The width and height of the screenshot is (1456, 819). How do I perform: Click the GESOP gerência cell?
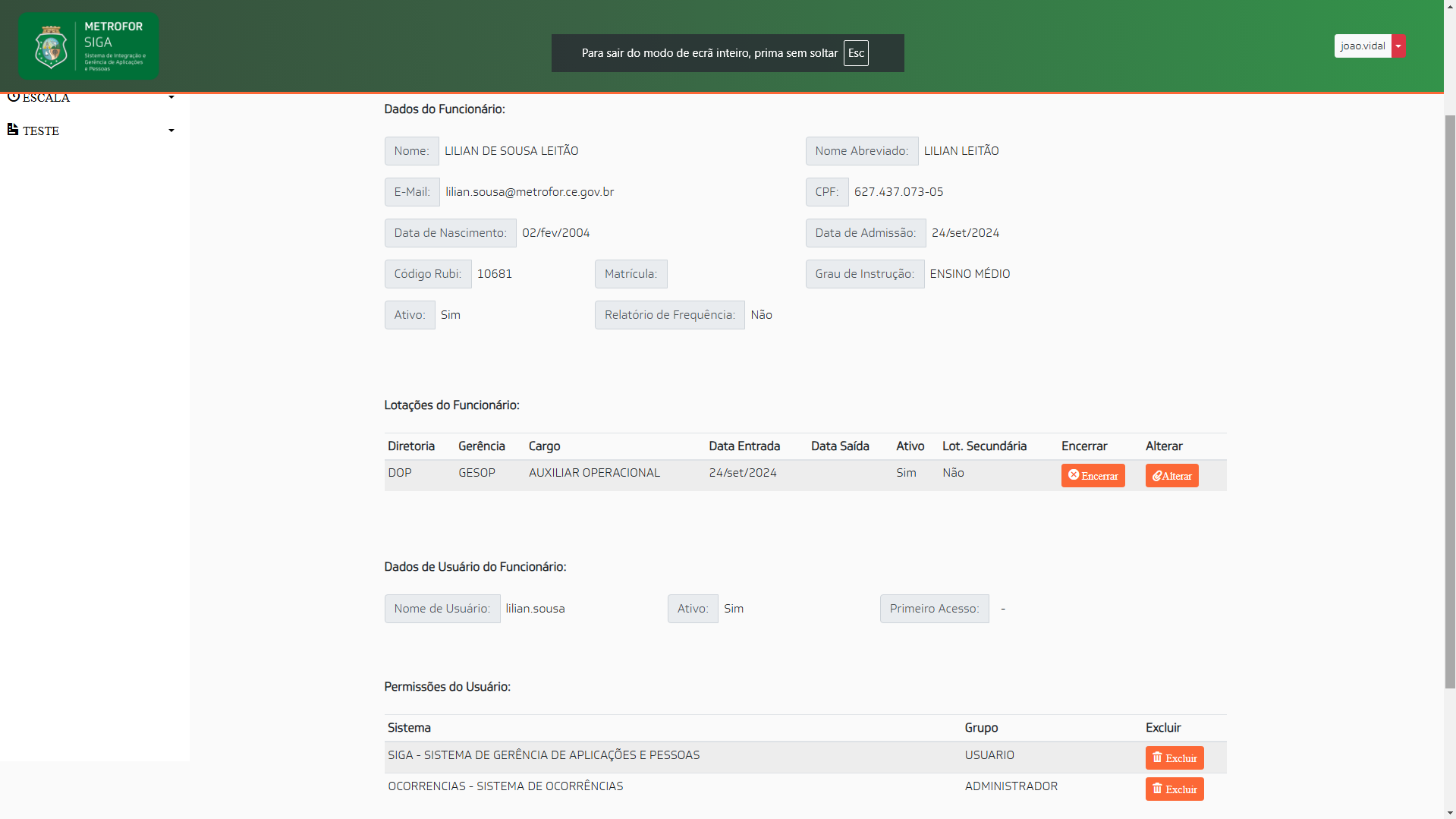click(x=476, y=473)
